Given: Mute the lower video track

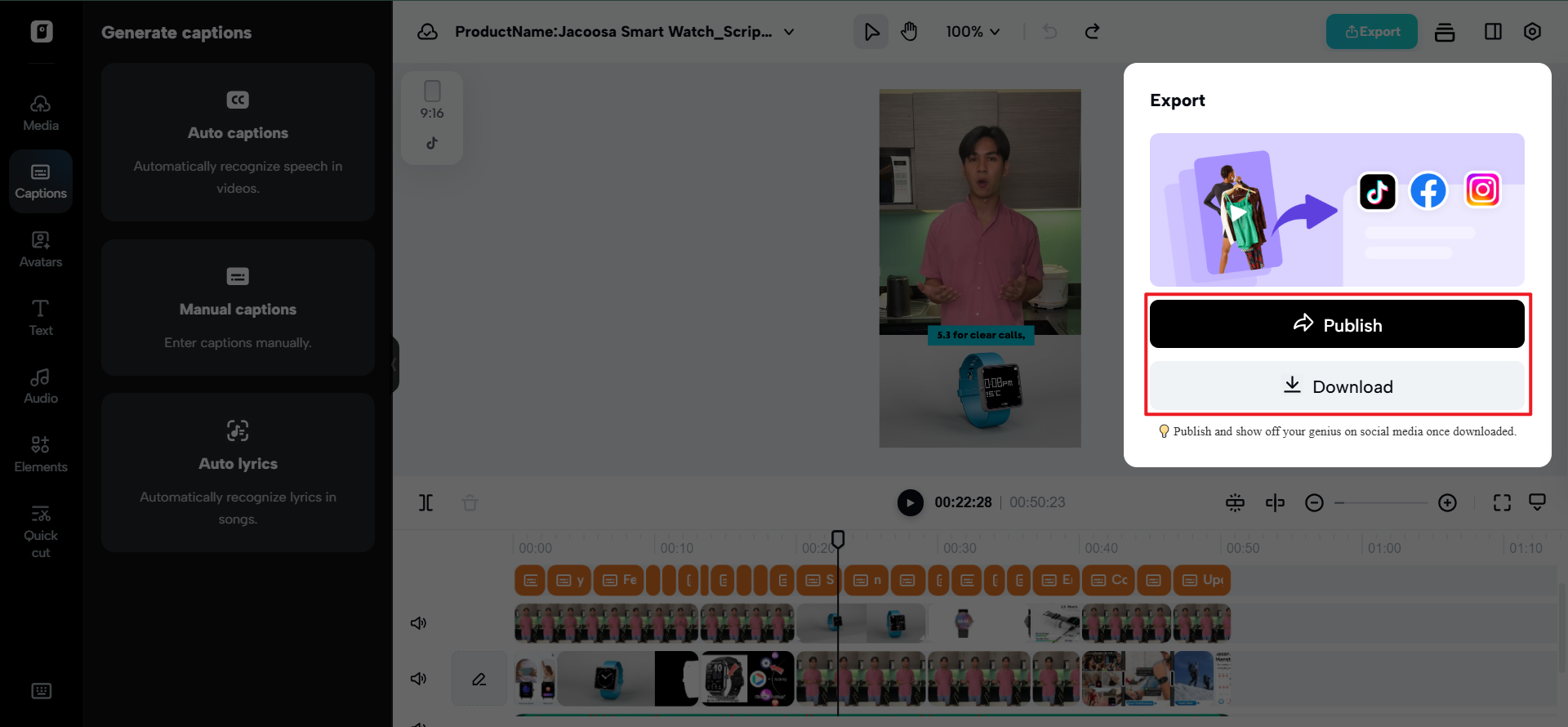Looking at the screenshot, I should tap(418, 679).
